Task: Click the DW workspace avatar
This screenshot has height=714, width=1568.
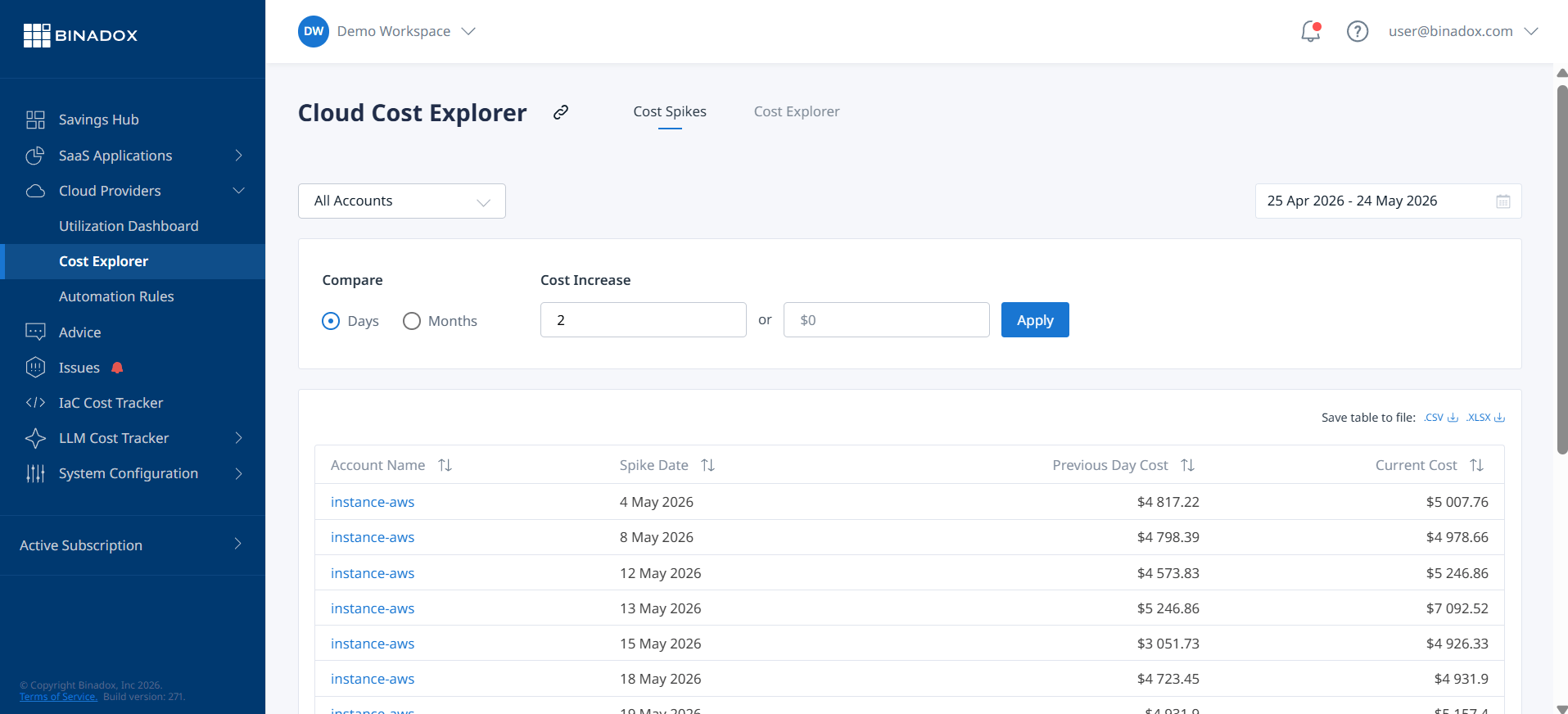Action: (x=314, y=31)
